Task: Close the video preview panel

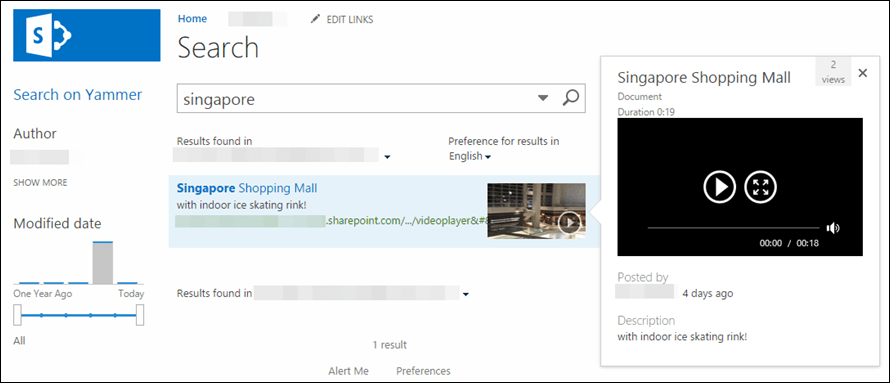Action: pos(863,73)
